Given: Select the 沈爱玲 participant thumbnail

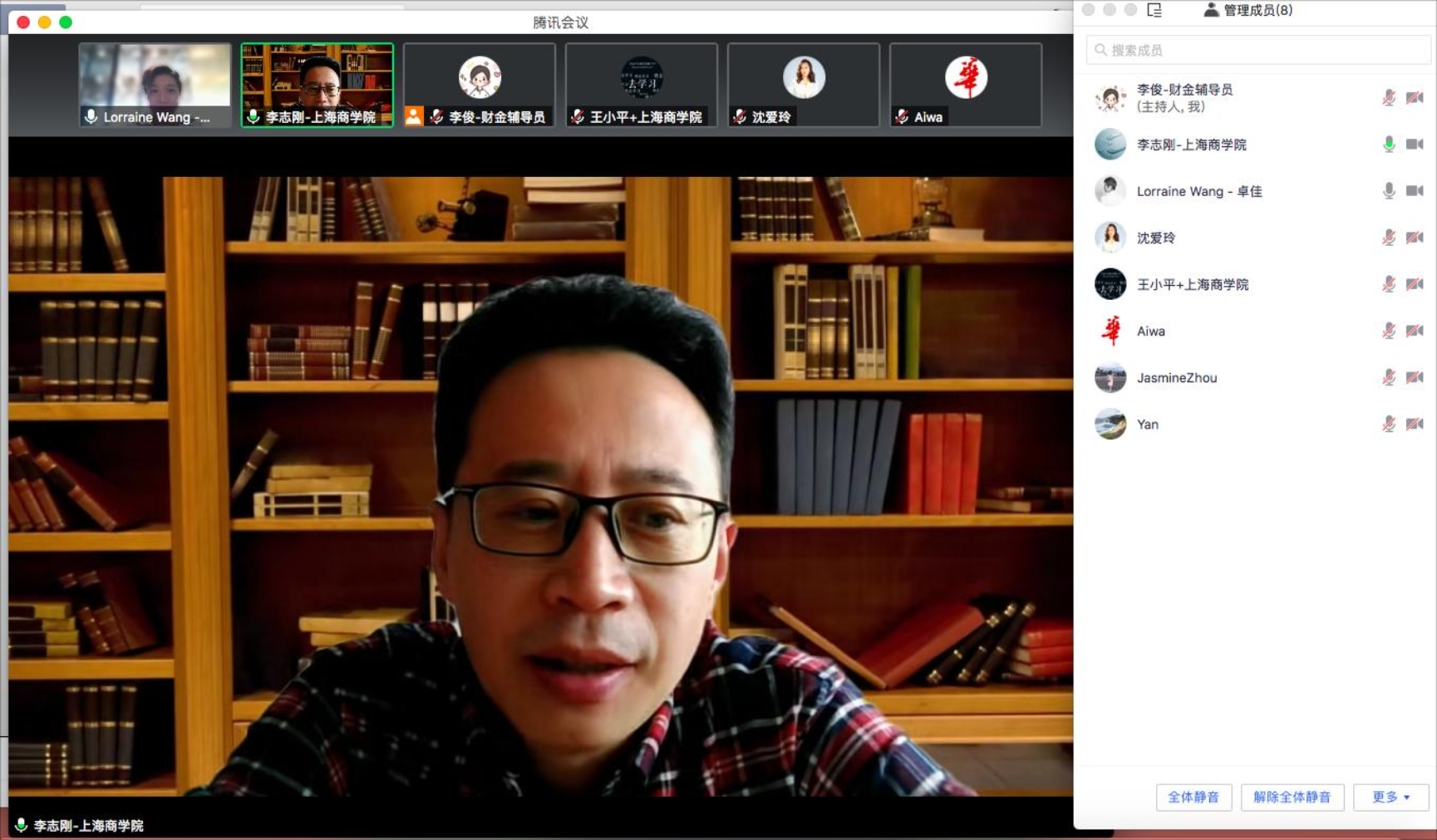Looking at the screenshot, I should click(803, 85).
